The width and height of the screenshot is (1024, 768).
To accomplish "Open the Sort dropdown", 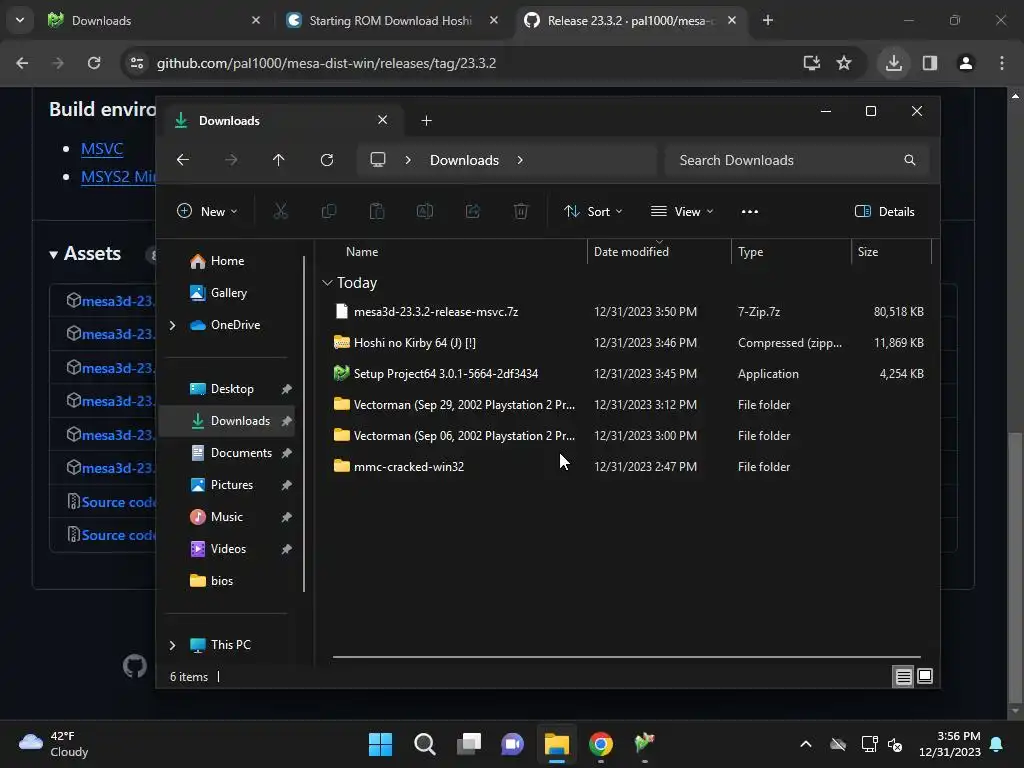I will coord(593,211).
